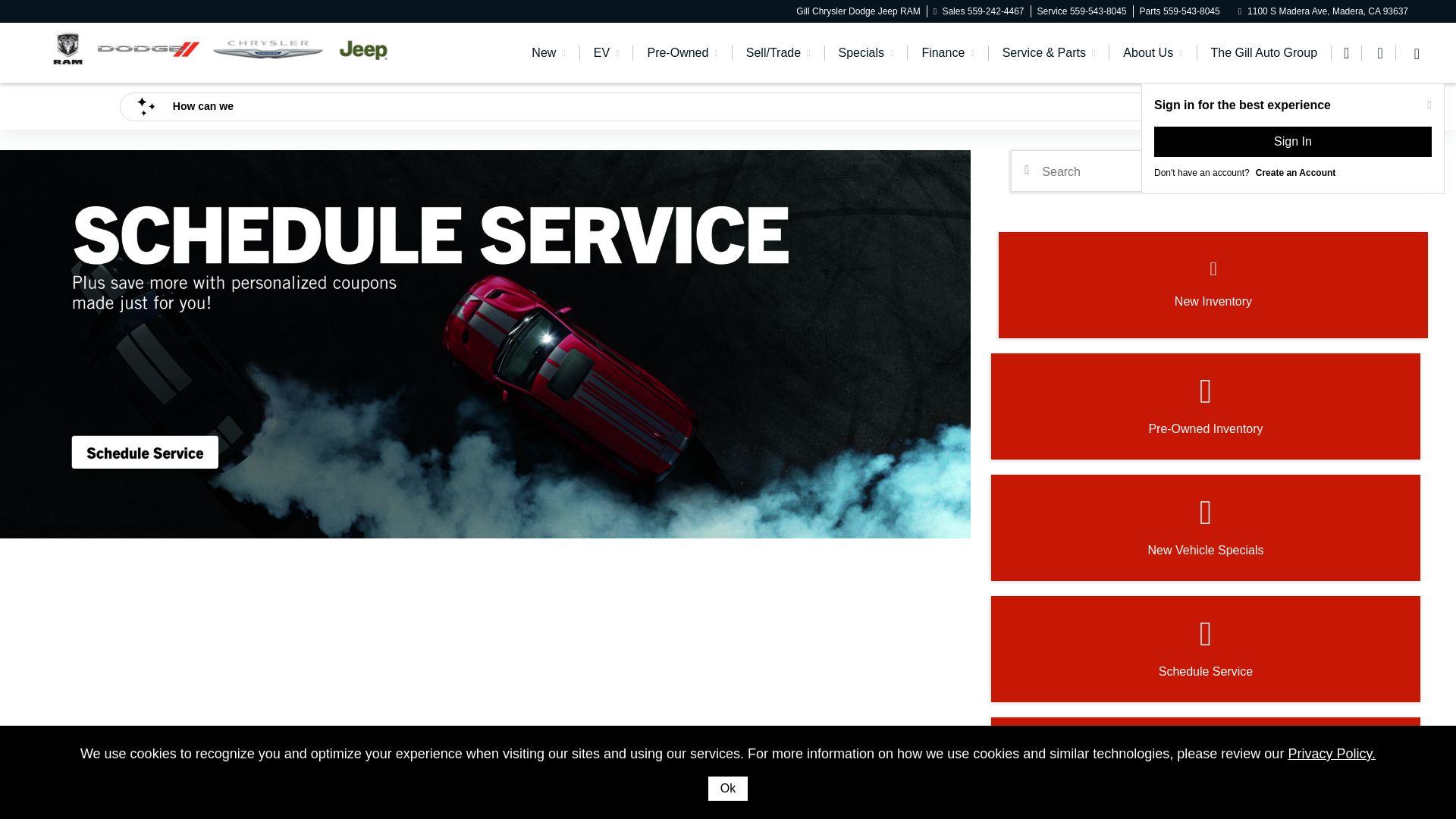Open the Finance menu
The width and height of the screenshot is (1456, 819).
[948, 53]
